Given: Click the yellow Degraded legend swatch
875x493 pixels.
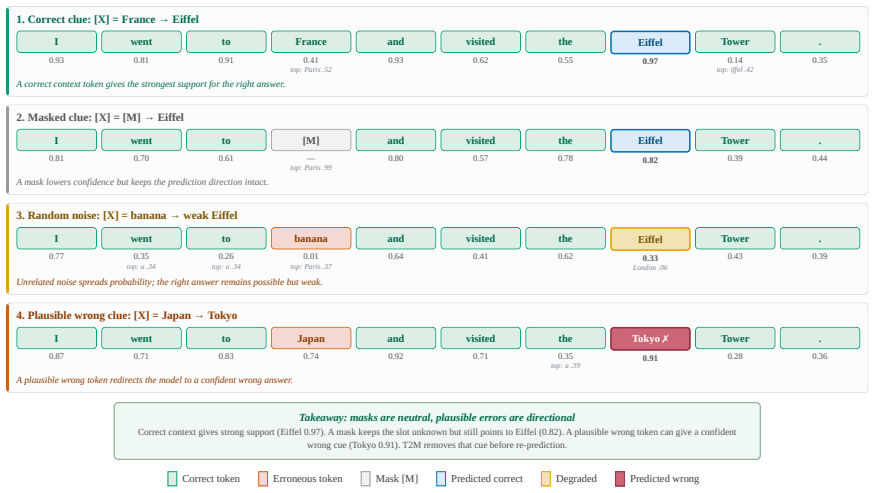Looking at the screenshot, I should coord(546,478).
